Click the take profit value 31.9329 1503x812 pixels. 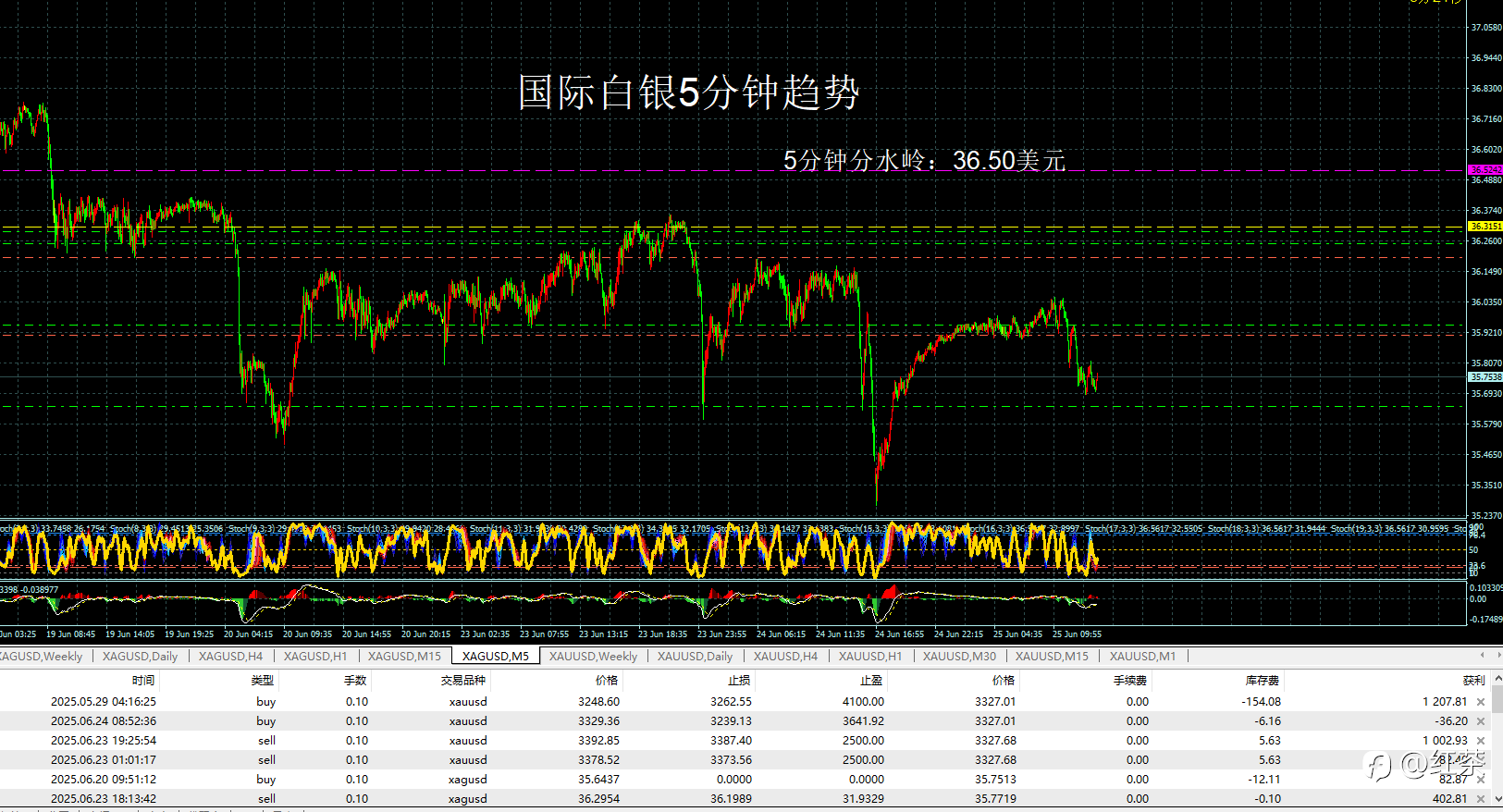pos(864,799)
